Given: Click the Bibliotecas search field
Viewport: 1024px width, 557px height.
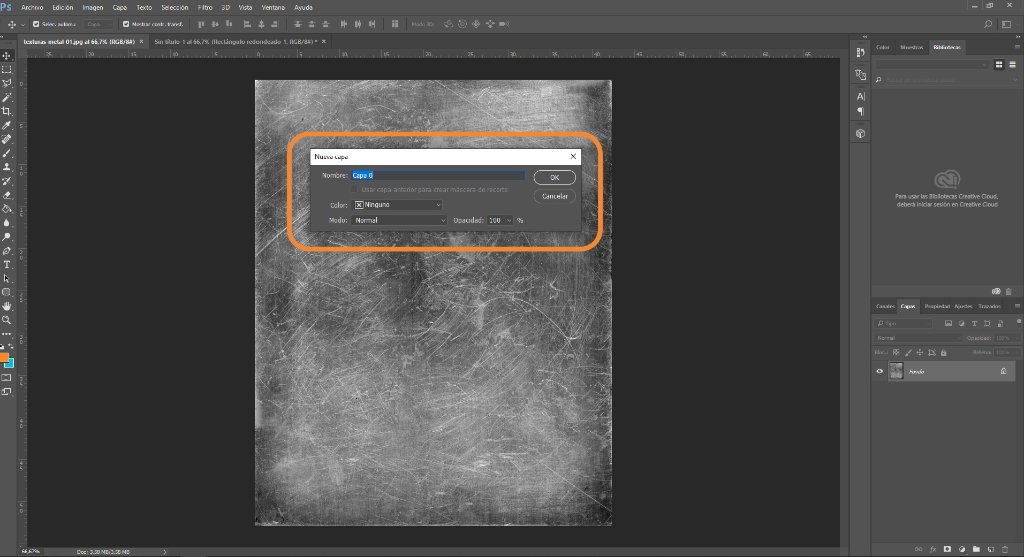Looking at the screenshot, I should coord(946,80).
